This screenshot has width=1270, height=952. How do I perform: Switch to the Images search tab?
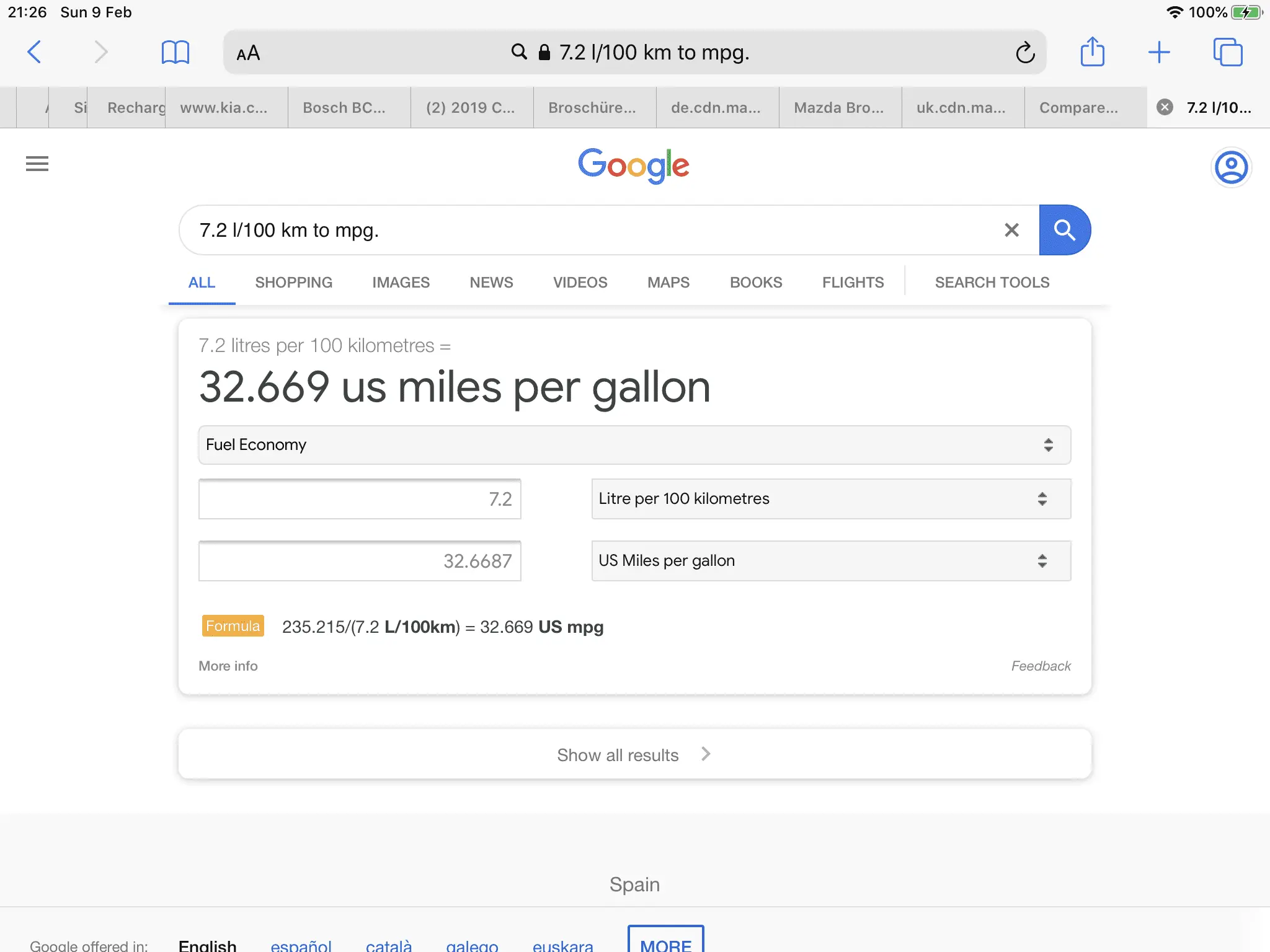tap(401, 283)
